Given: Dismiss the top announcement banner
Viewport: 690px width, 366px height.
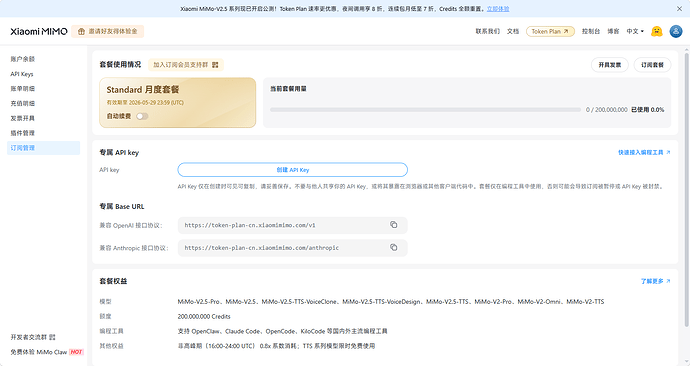Looking at the screenshot, I should 679,8.
